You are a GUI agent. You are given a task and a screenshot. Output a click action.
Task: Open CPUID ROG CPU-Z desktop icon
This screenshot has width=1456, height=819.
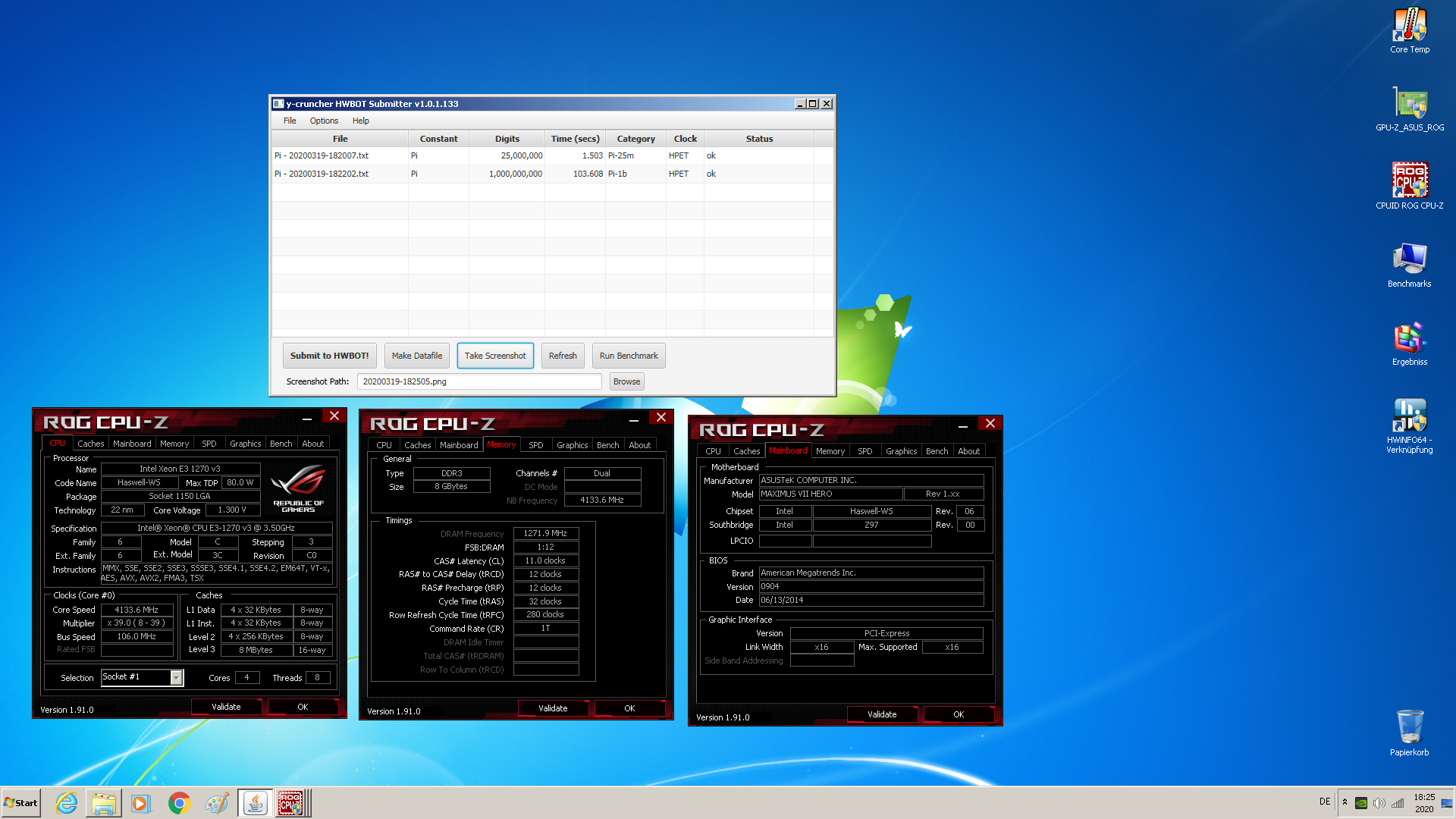tap(1410, 187)
